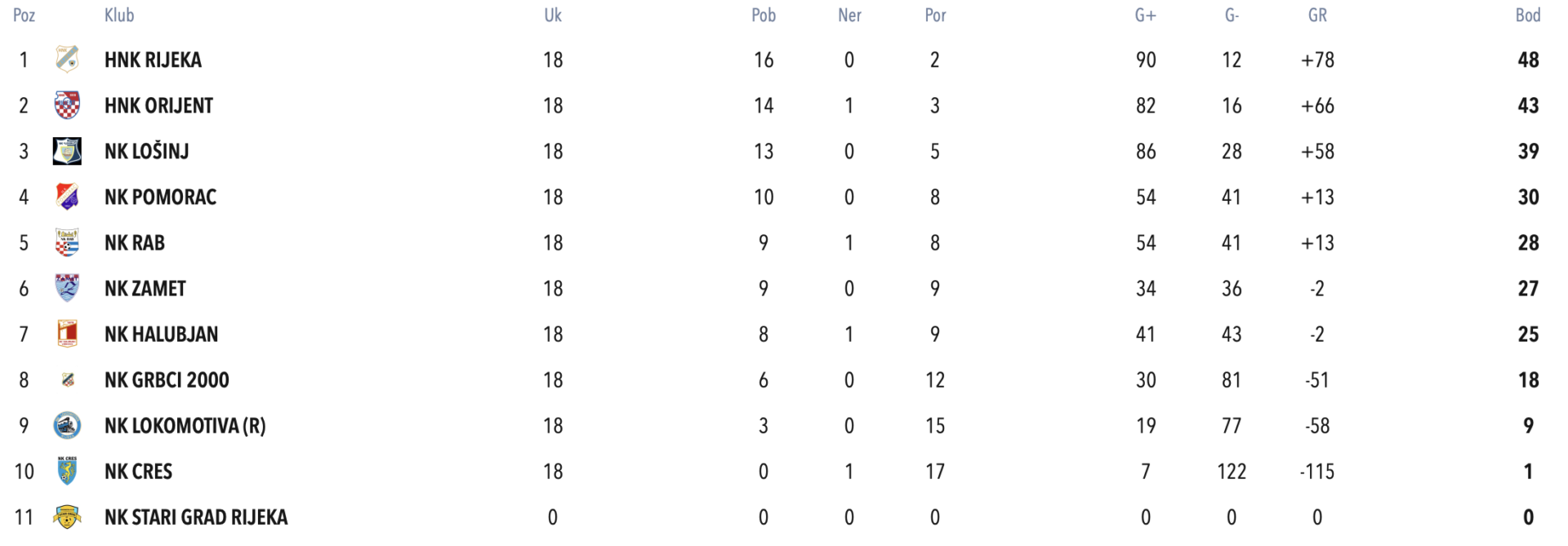Click the HNK Rijeka club crest
Viewport: 1568px width, 546px height.
(x=67, y=60)
